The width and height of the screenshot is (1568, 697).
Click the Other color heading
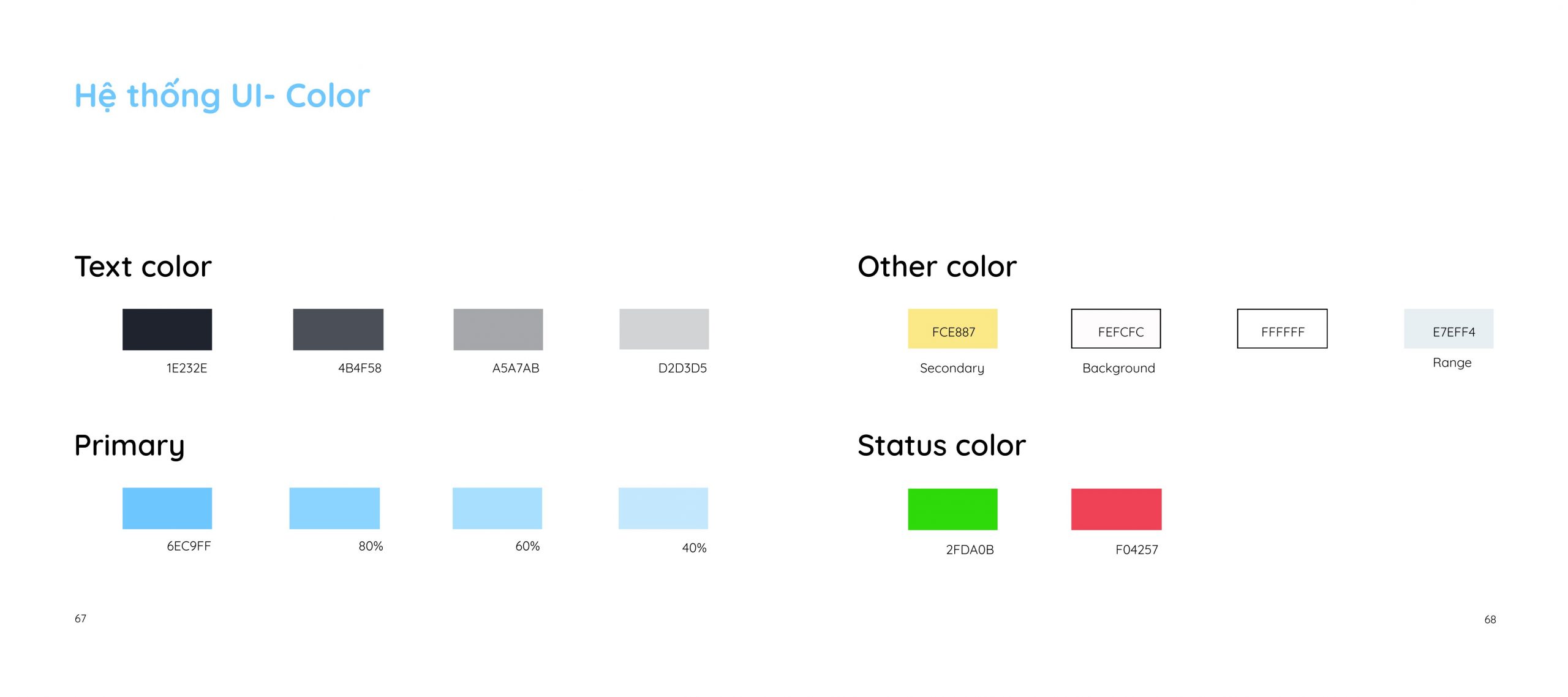tap(937, 267)
